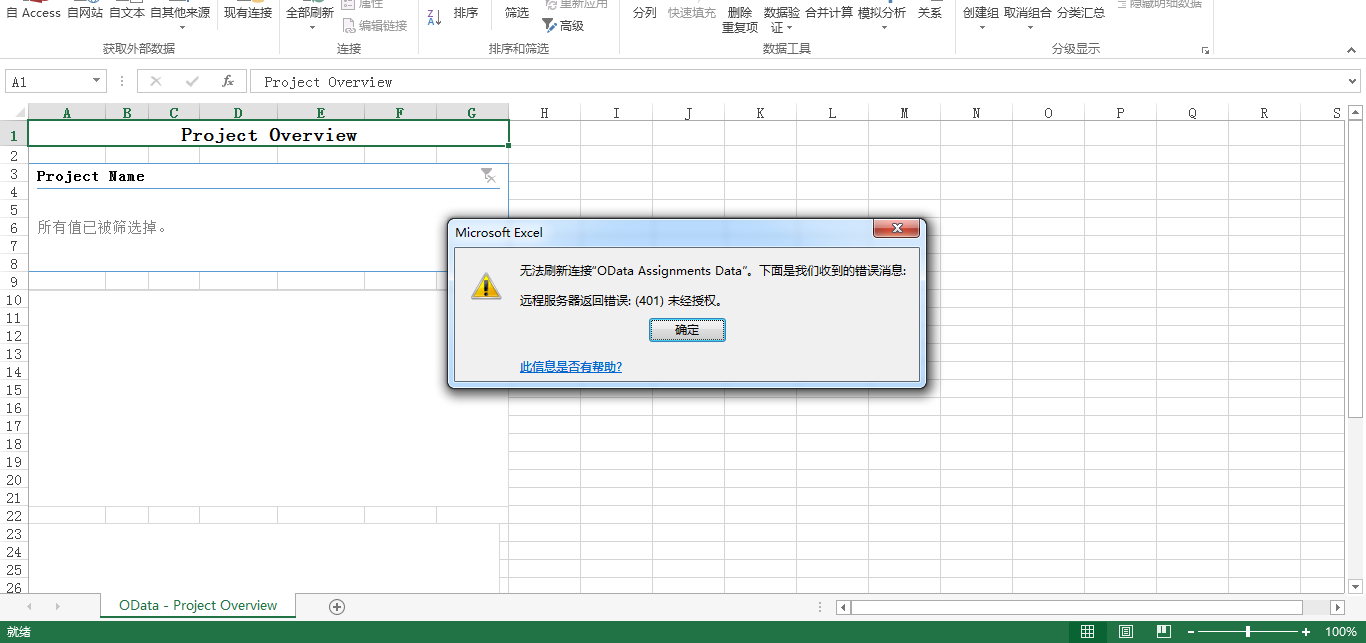Viewport: 1366px width, 643px height.
Task: Select the OData - Project Overview sheet tab
Action: pyautogui.click(x=198, y=605)
